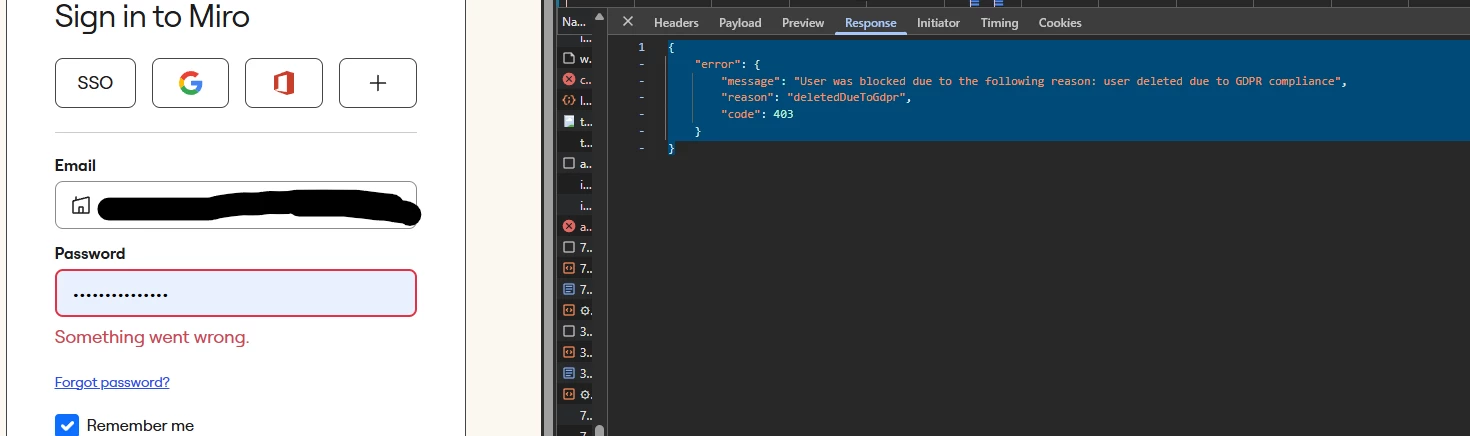Show more sign-in options with the plus button

tap(378, 83)
